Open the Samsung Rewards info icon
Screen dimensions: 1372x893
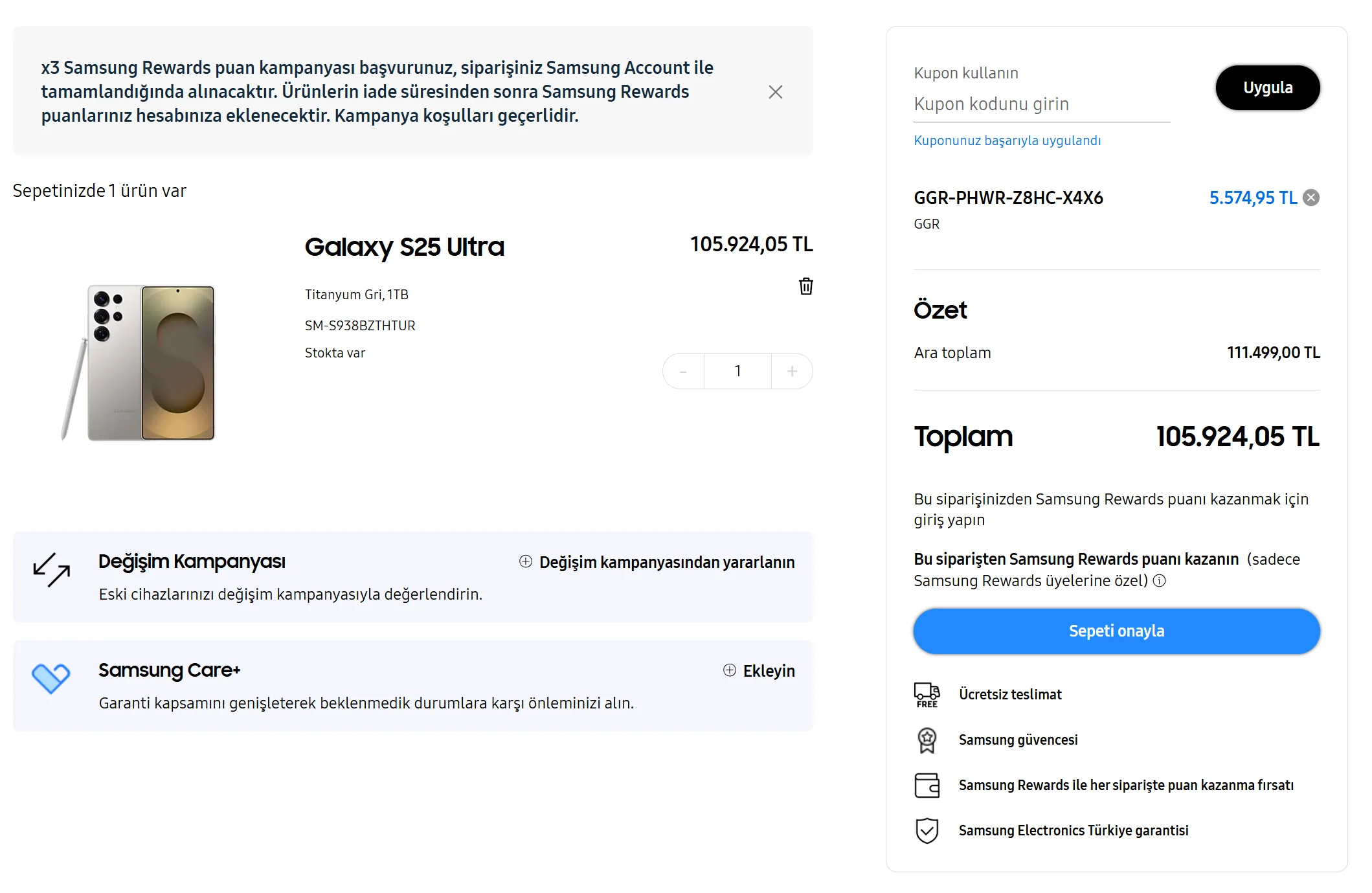pos(1160,581)
